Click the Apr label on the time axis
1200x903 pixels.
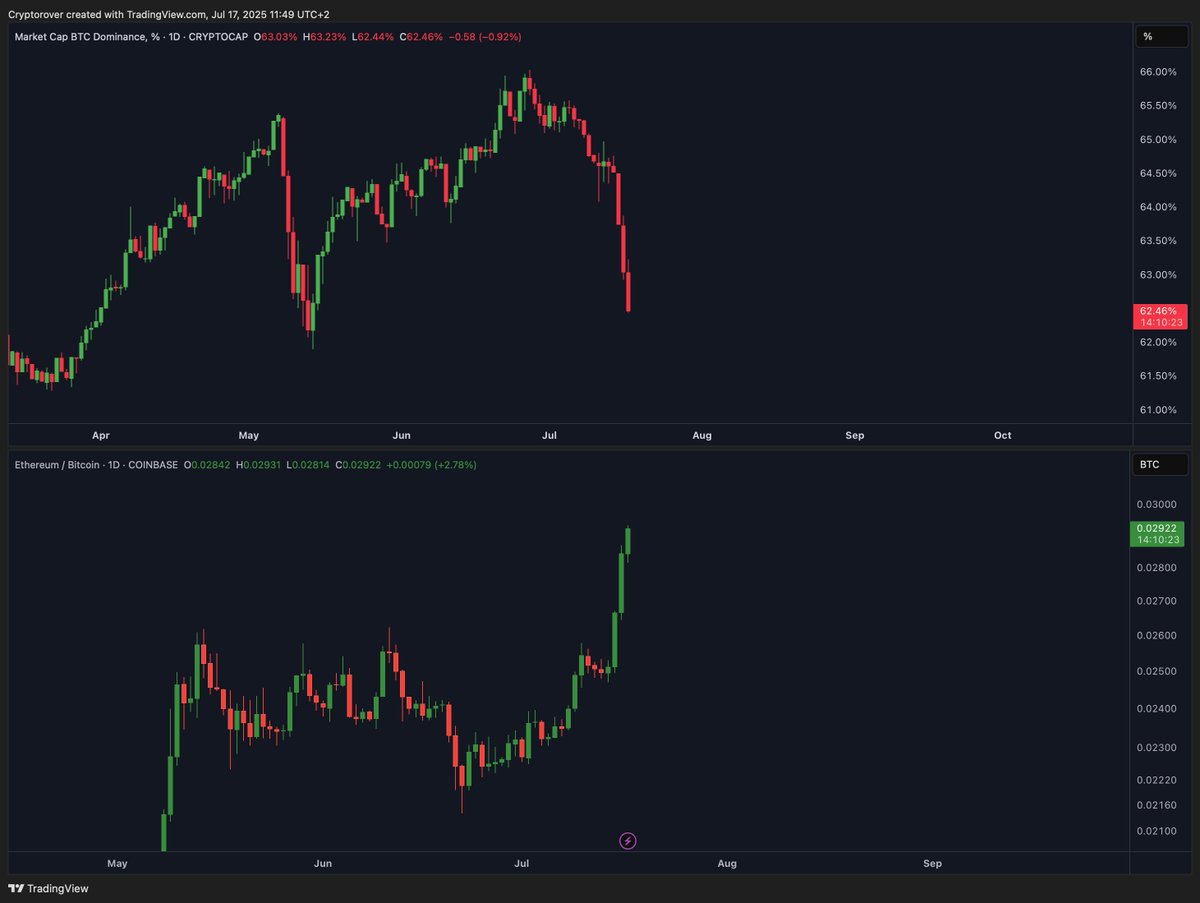[100, 436]
